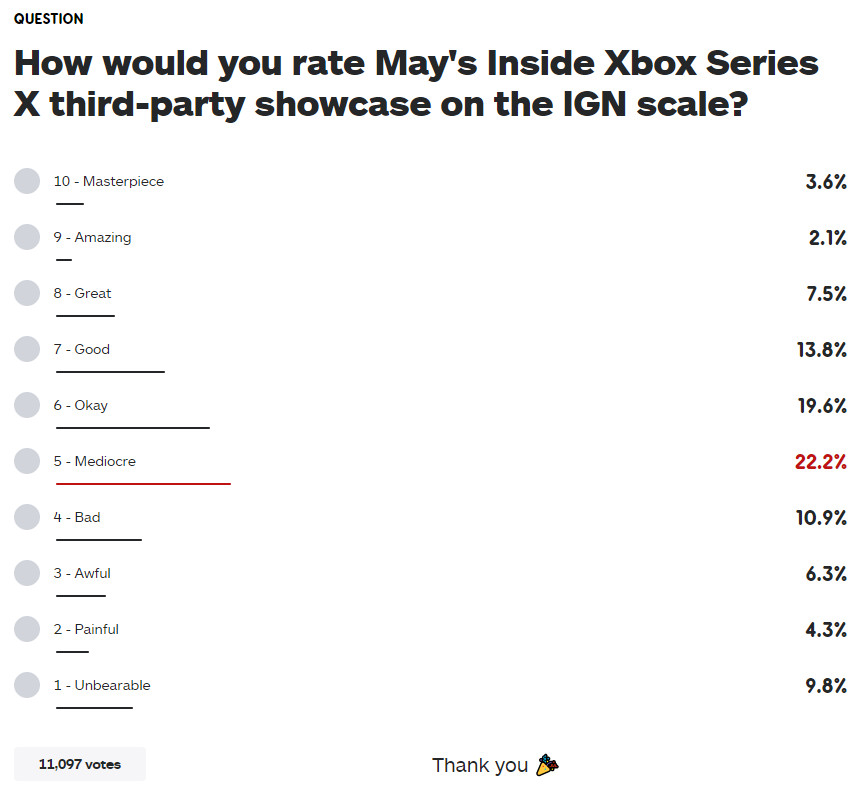Click the 22.2% highlighted percentage

pyautogui.click(x=821, y=461)
